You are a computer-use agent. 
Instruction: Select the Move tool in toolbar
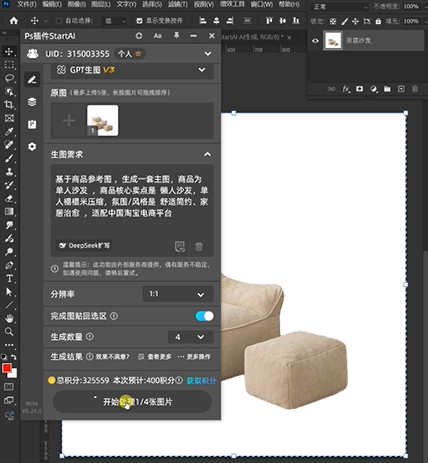pos(9,52)
